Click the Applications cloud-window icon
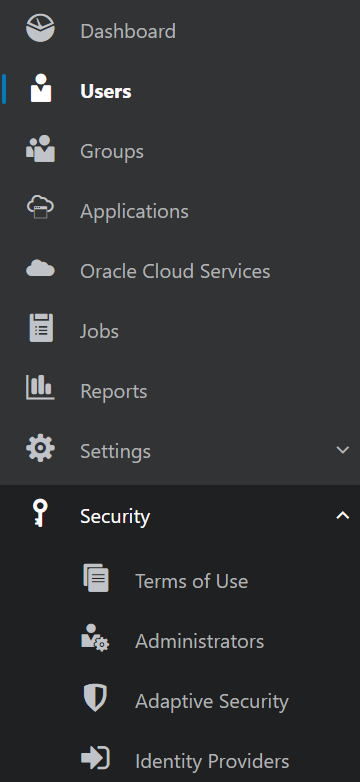This screenshot has height=782, width=360. [x=40, y=207]
